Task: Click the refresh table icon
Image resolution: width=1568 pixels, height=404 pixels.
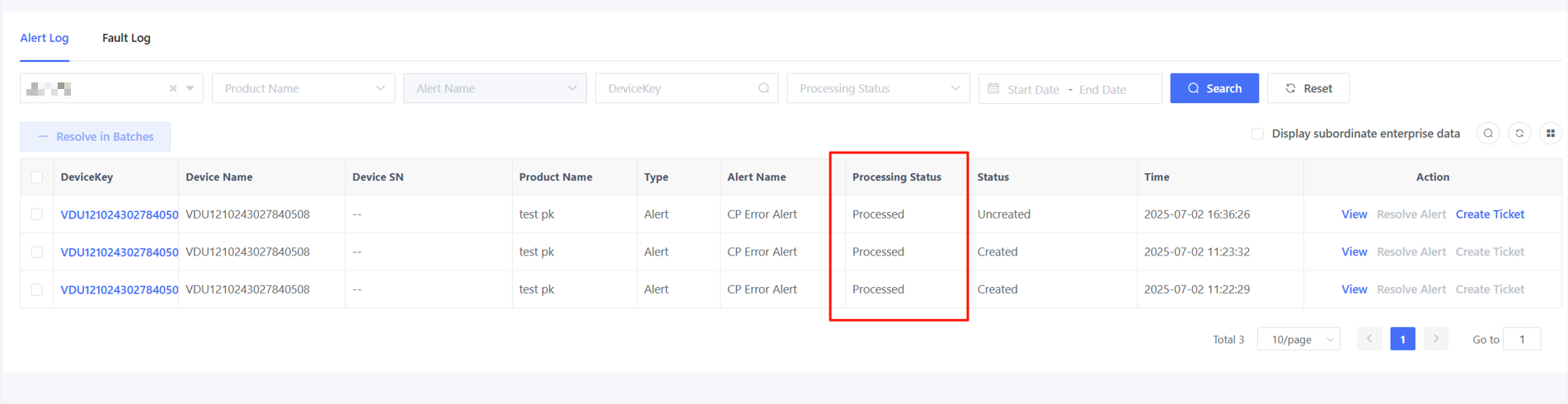Action: click(x=1519, y=134)
